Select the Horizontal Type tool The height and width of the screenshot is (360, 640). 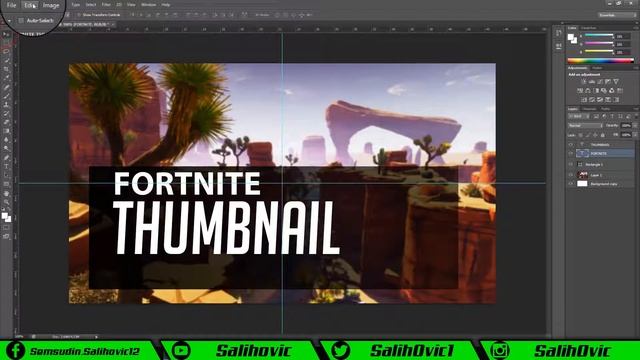[6, 166]
